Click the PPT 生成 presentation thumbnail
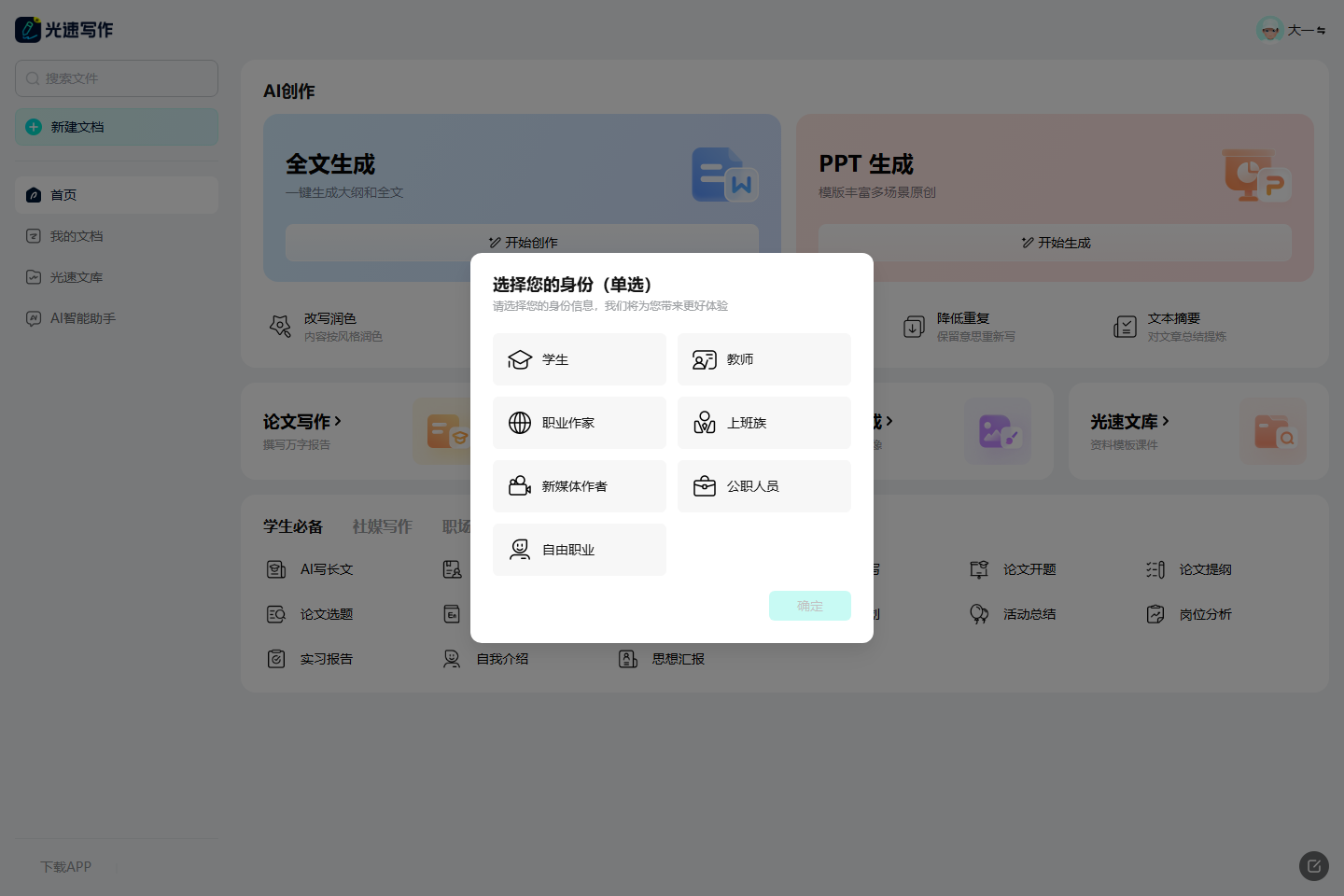This screenshot has width=1344, height=896. point(1257,175)
